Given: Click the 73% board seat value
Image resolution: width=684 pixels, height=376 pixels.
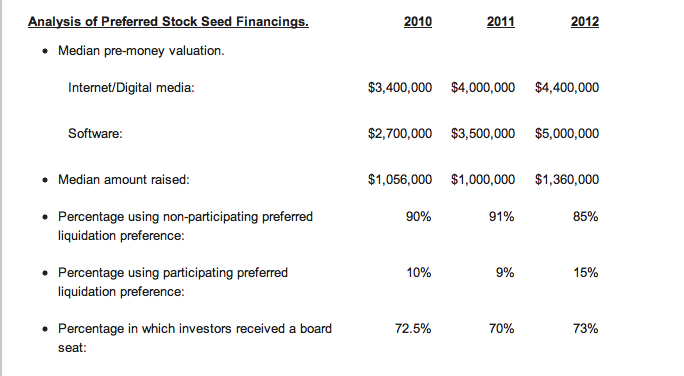Looking at the screenshot, I should click(585, 328).
